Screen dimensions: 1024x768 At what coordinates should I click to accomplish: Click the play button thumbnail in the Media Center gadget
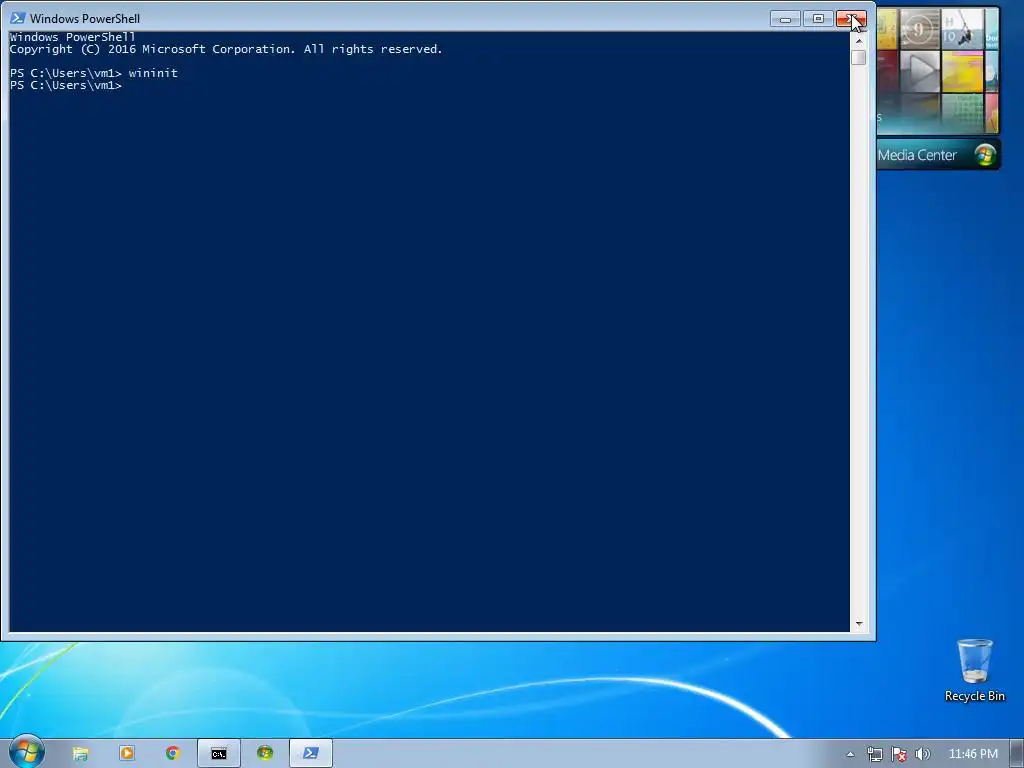(920, 72)
